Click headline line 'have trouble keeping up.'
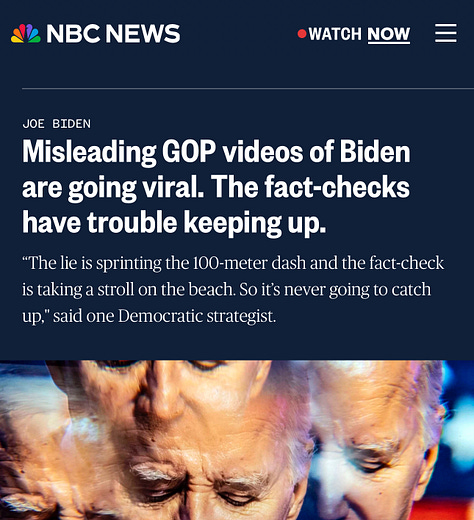This screenshot has width=474, height=520. (174, 223)
